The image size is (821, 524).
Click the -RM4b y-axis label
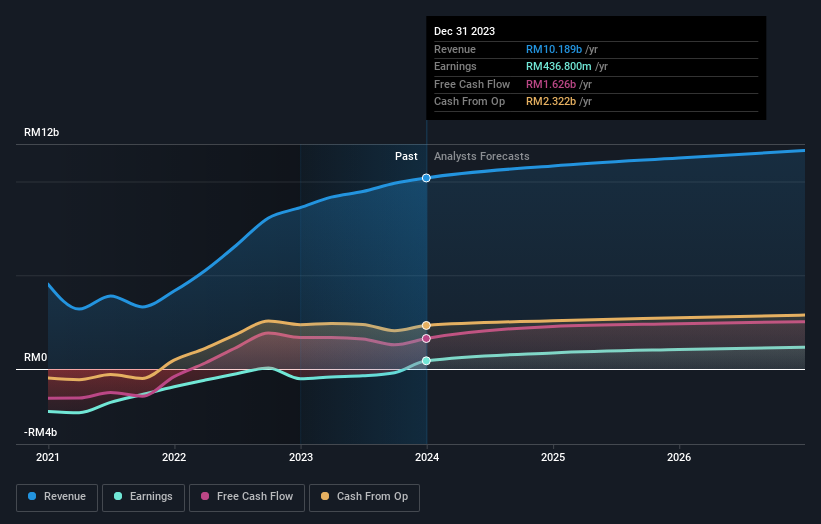[40, 432]
